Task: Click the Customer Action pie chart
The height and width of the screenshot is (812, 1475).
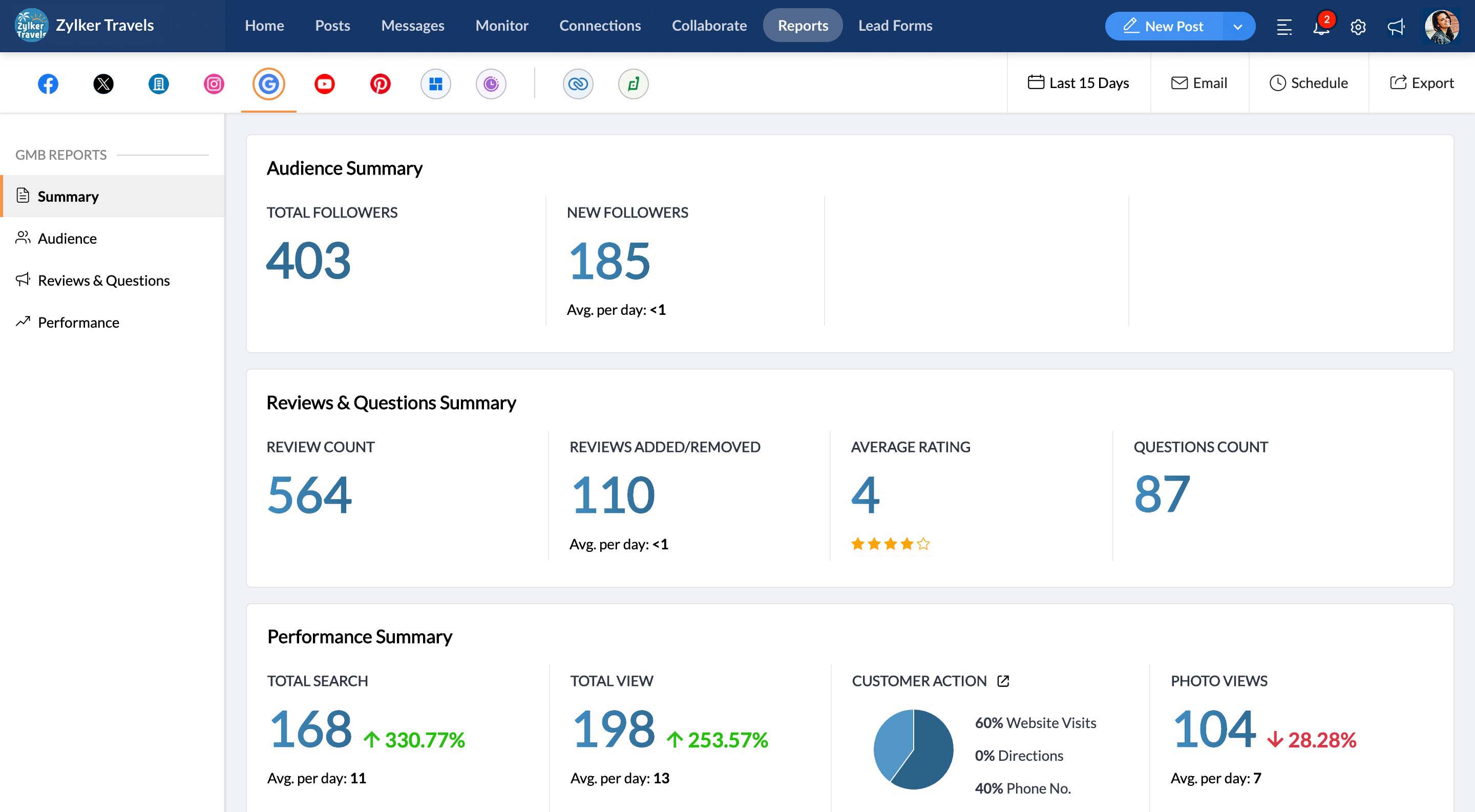Action: point(913,749)
